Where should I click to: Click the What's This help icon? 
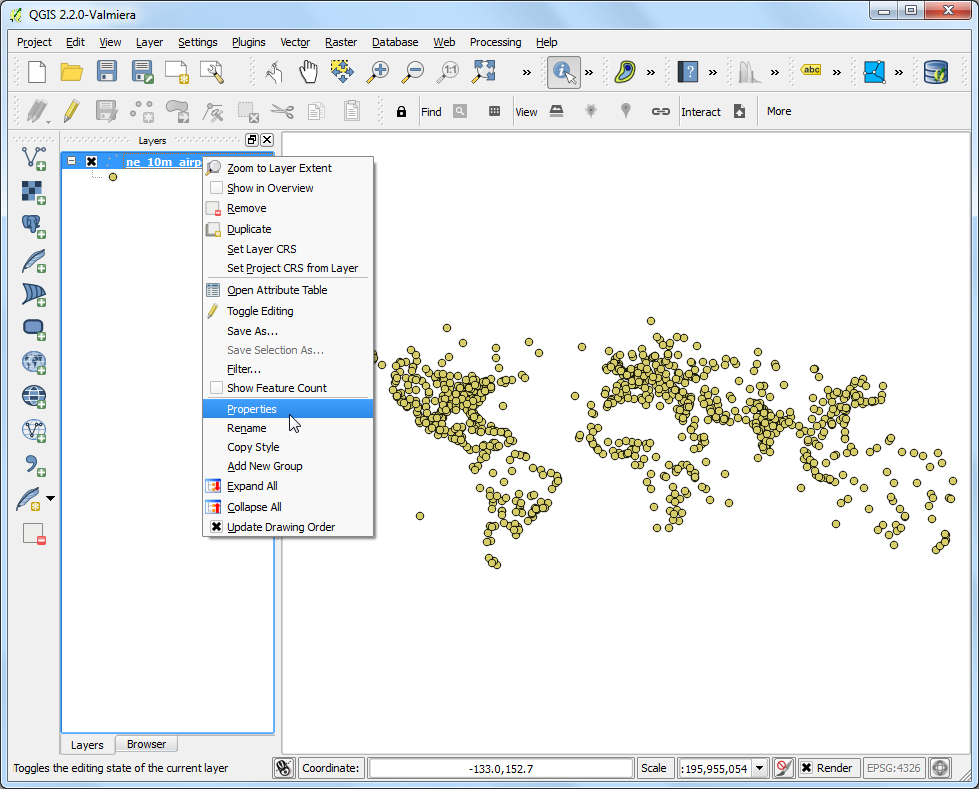click(x=688, y=72)
